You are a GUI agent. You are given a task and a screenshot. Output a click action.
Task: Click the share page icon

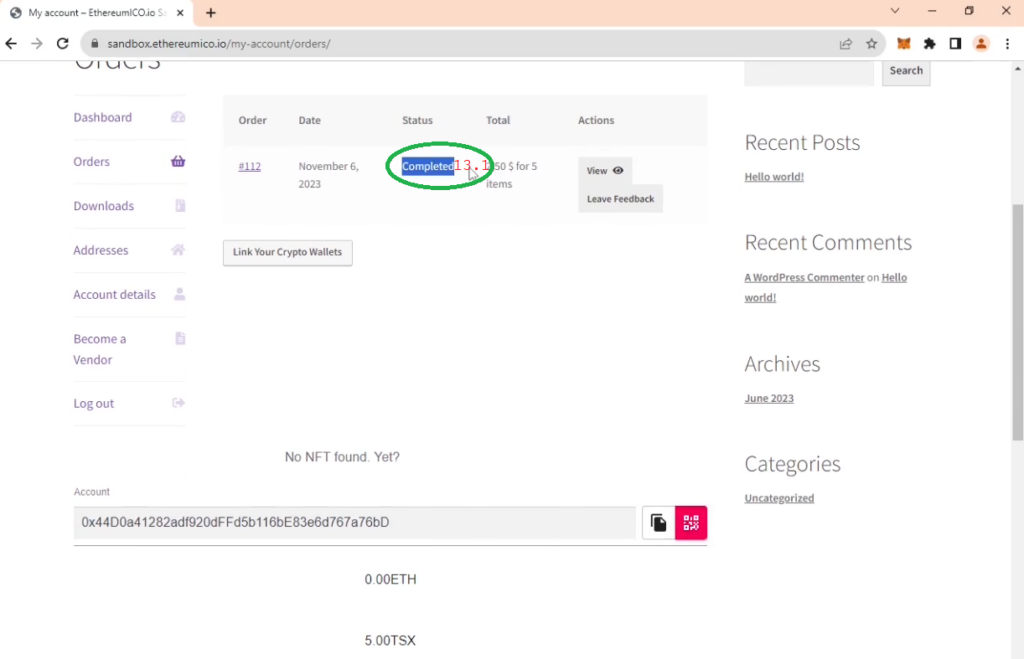pos(846,44)
